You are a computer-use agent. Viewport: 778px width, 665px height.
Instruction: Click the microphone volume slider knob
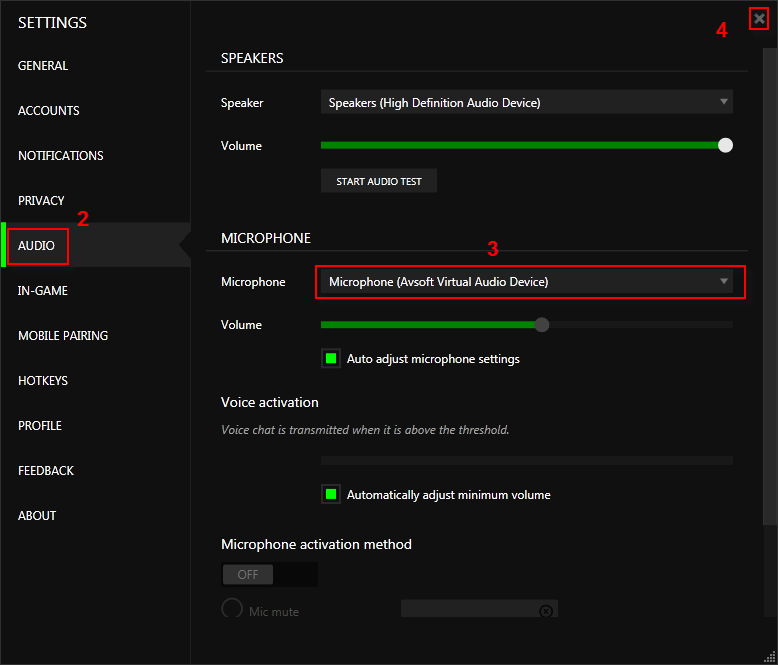click(x=541, y=325)
